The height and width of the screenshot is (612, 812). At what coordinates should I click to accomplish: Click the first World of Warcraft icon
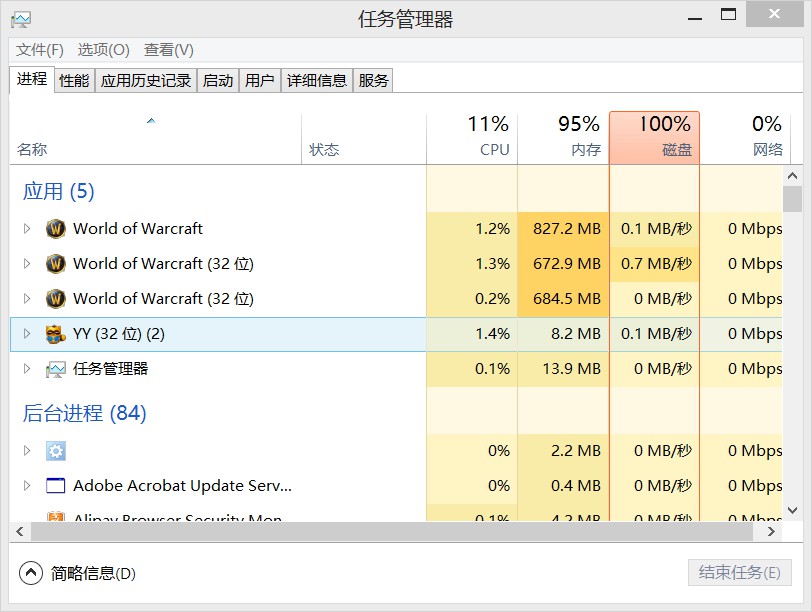point(56,229)
